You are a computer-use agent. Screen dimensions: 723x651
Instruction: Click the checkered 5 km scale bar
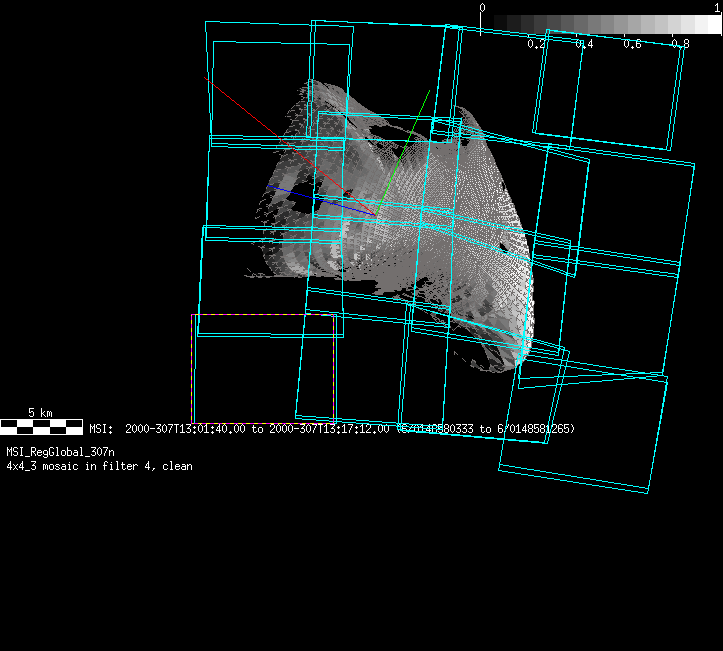[41, 427]
